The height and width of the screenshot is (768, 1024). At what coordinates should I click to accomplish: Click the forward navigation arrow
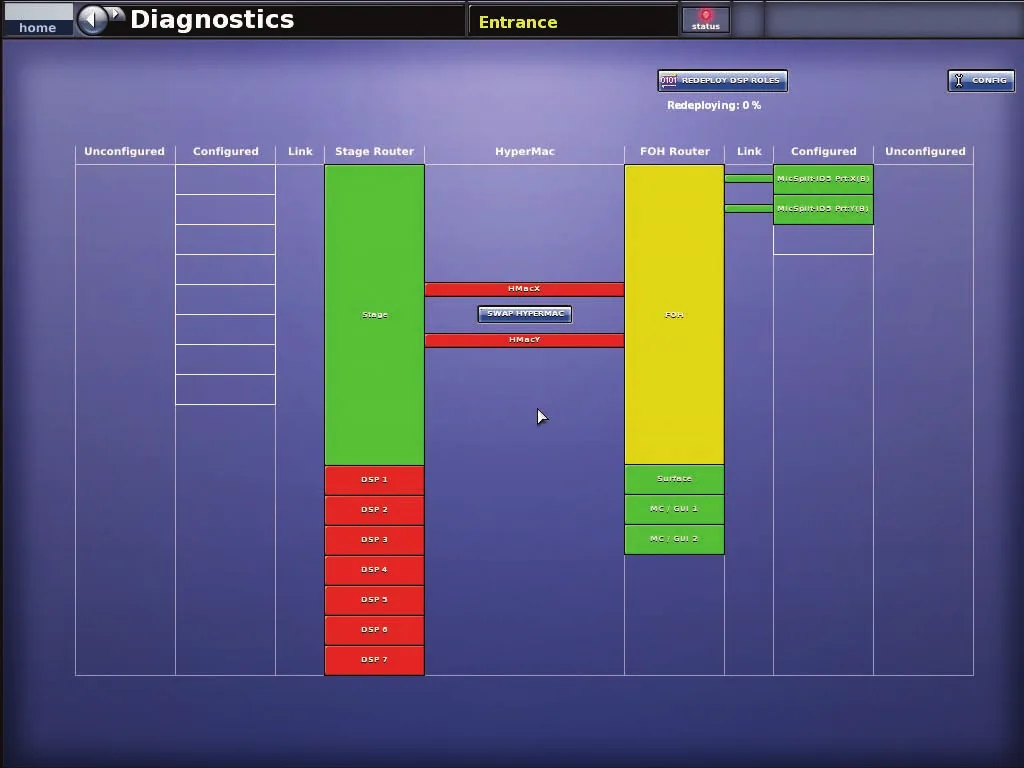pos(116,14)
